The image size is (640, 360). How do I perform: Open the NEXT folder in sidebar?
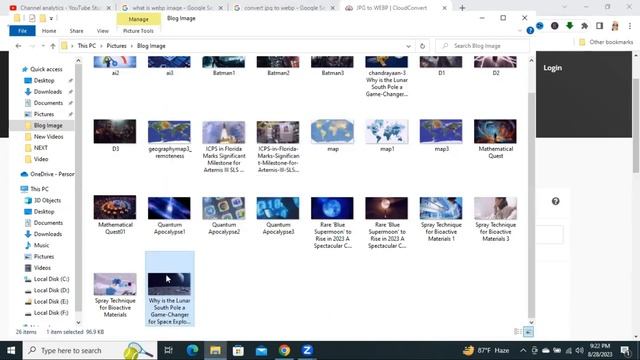(x=41, y=148)
